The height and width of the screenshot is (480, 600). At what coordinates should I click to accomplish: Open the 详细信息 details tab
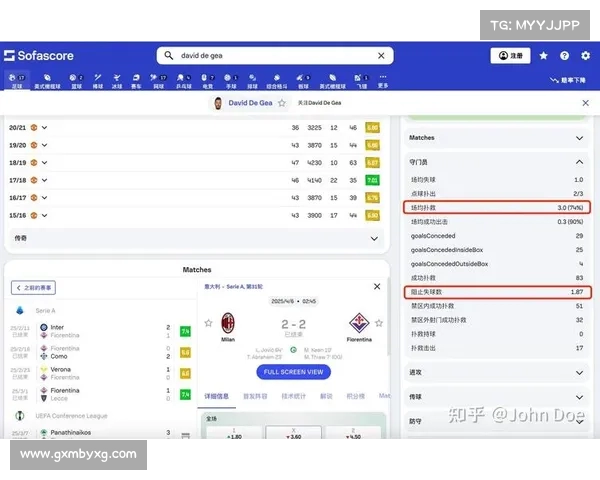[x=217, y=396]
